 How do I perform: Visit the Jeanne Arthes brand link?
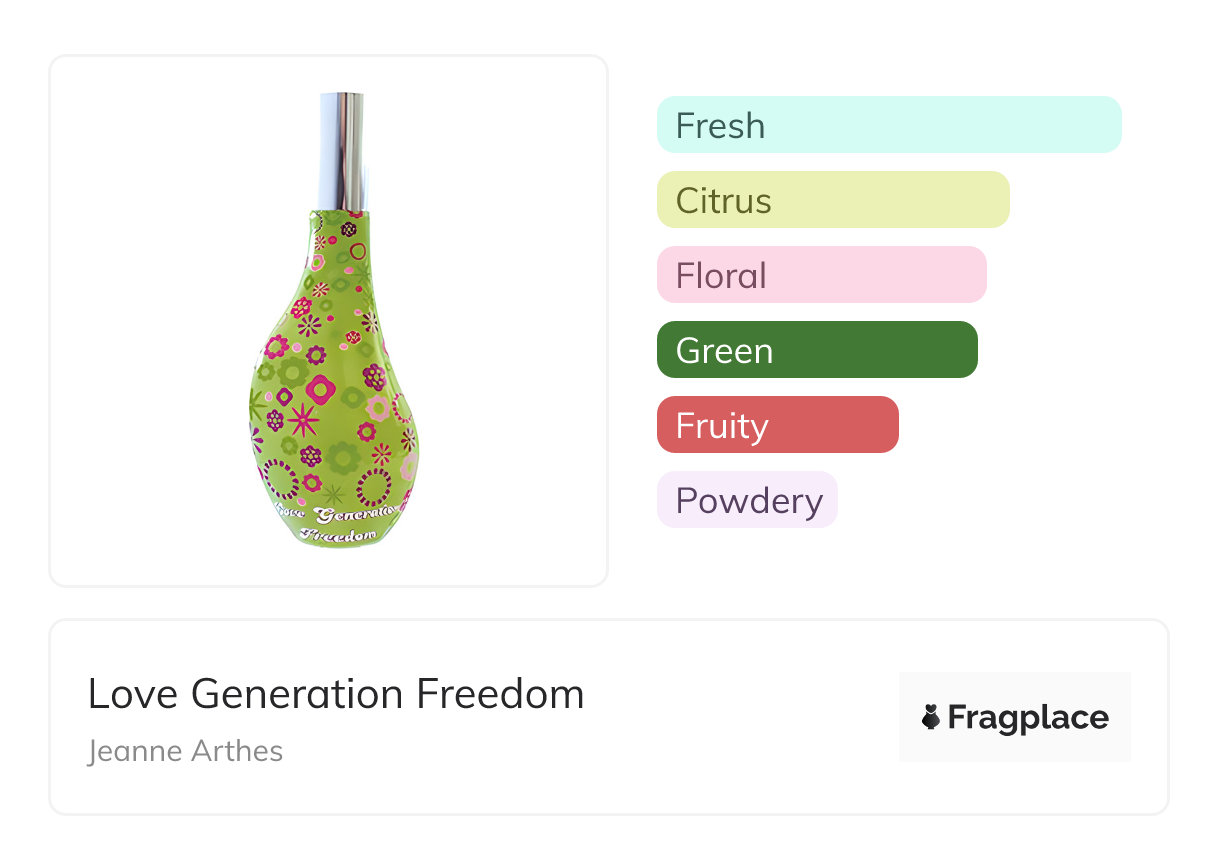pos(185,751)
